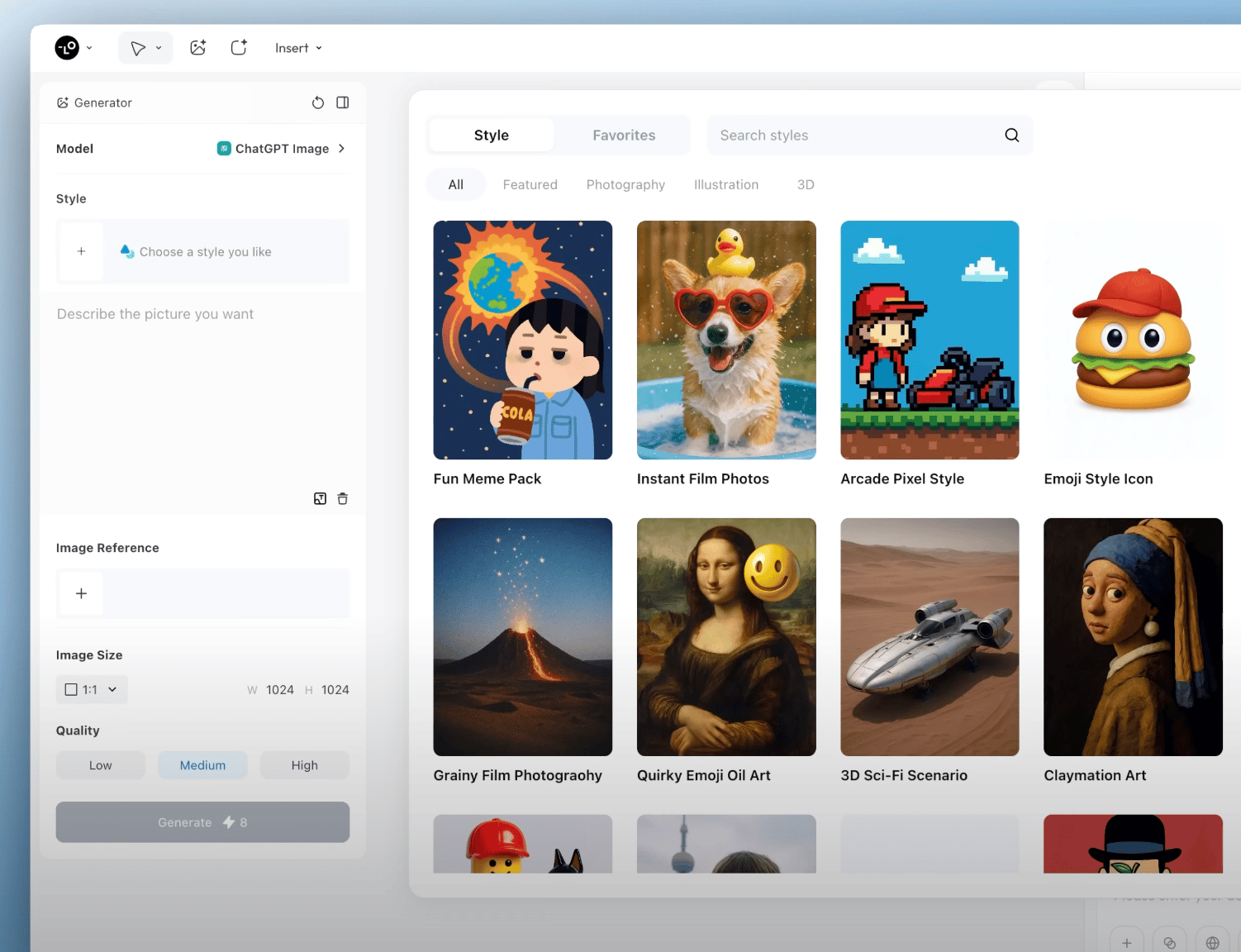The height and width of the screenshot is (952, 1241).
Task: Choose the Emoji Style Icon thumbnail
Action: click(x=1134, y=340)
